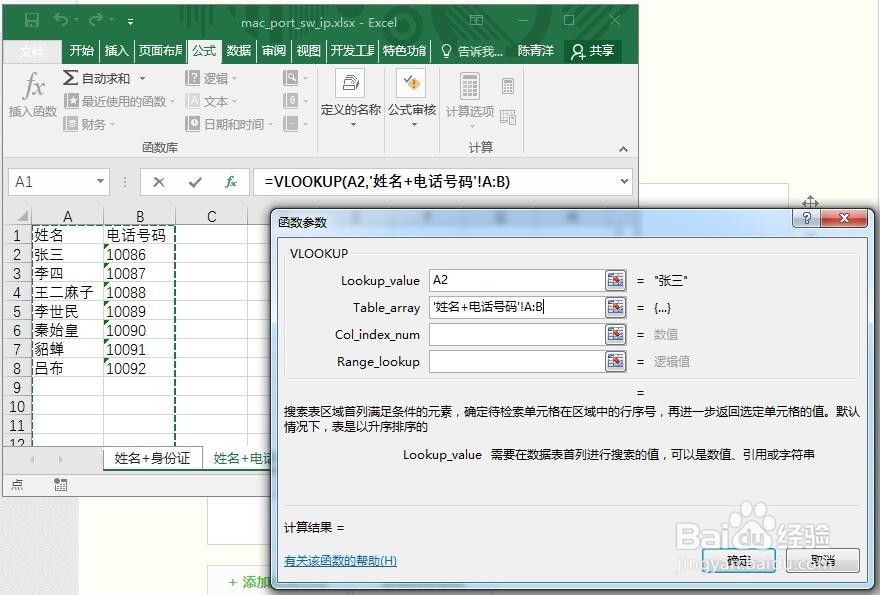Switch to the 数据 ribbon tab
This screenshot has height=595, width=880.
[238, 51]
